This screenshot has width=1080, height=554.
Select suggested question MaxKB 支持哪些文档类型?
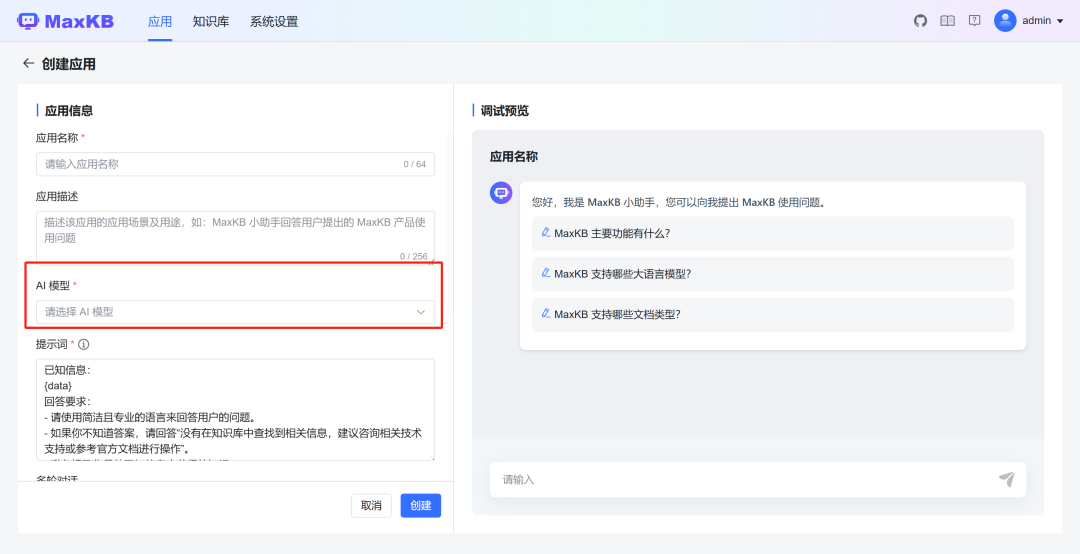coord(773,314)
